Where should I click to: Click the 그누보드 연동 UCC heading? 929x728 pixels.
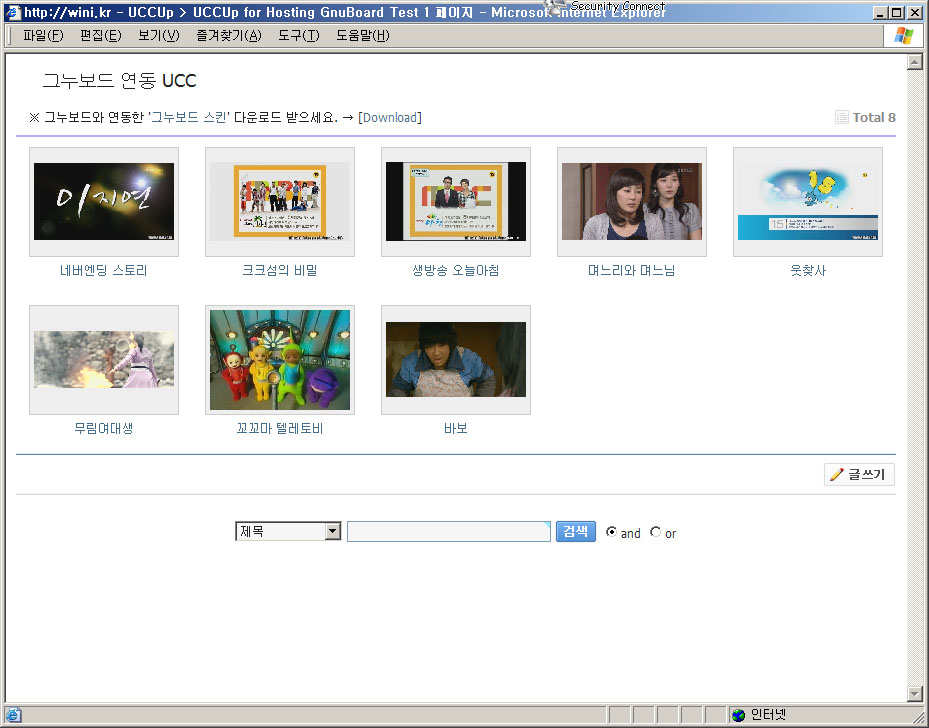[x=120, y=81]
